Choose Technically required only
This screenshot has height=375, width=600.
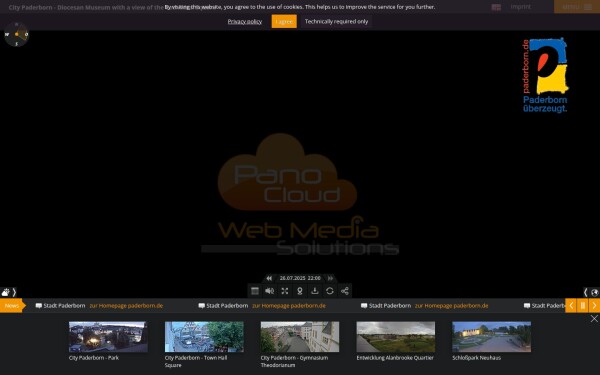coord(336,21)
